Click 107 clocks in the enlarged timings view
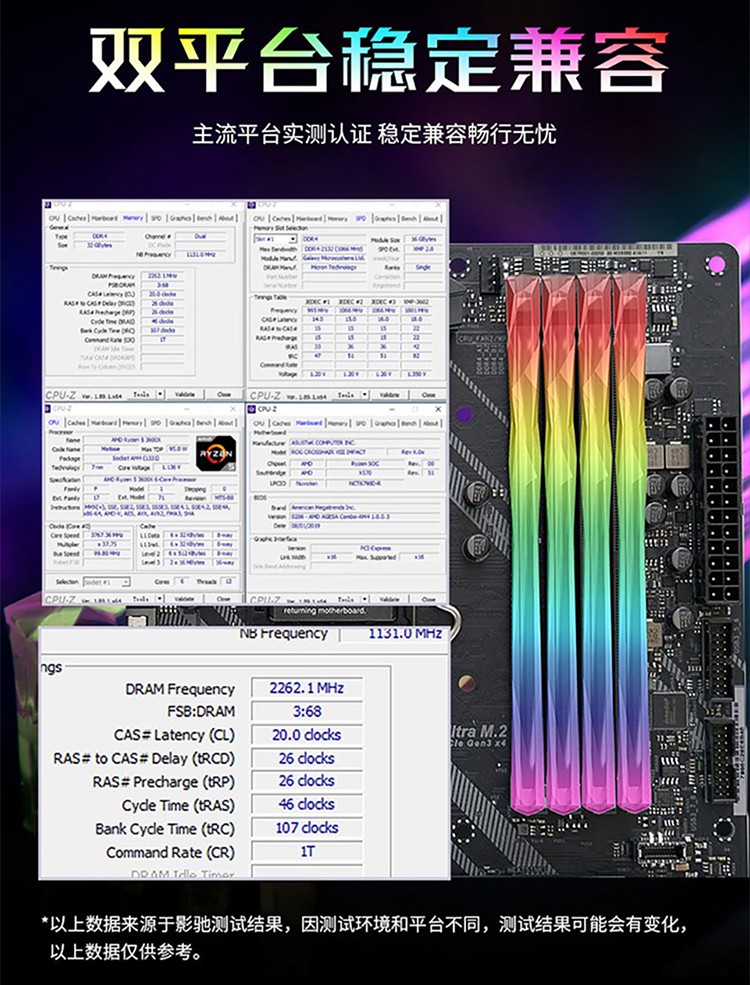The image size is (750, 985). pos(307,828)
